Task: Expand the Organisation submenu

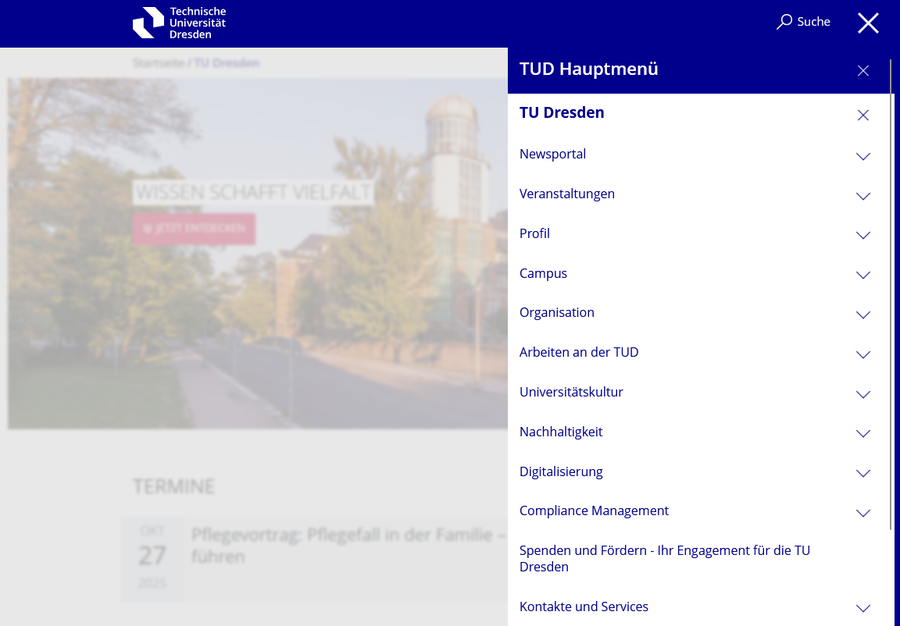Action: [863, 314]
